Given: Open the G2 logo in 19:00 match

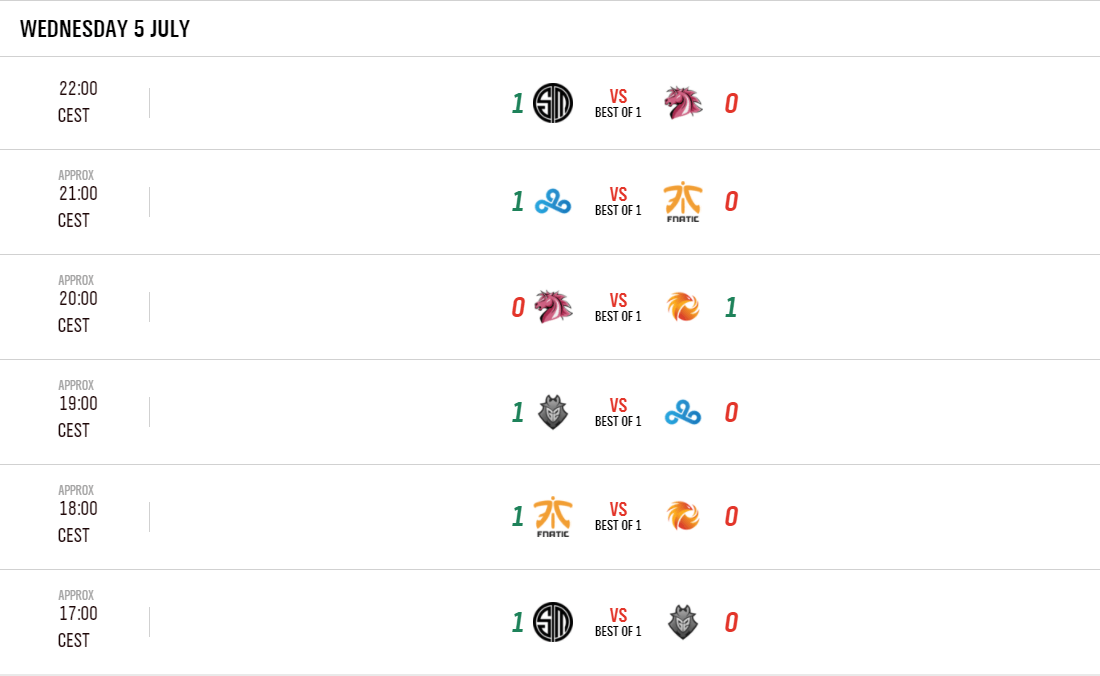Looking at the screenshot, I should coord(552,412).
